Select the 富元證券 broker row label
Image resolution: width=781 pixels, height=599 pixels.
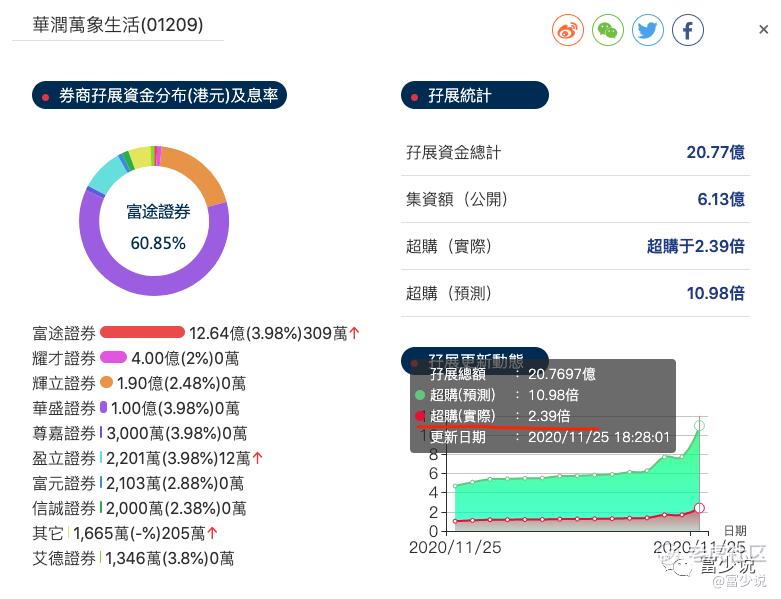(x=64, y=483)
